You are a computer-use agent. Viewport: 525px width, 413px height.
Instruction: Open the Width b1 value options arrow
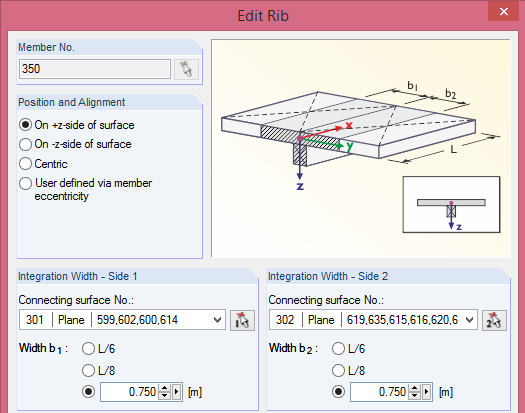[x=176, y=392]
